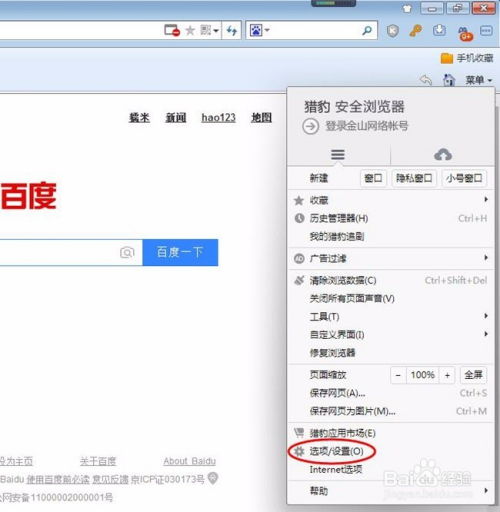The width and height of the screenshot is (500, 512).
Task: Click the cloud sync tab icon in menu
Action: click(443, 155)
